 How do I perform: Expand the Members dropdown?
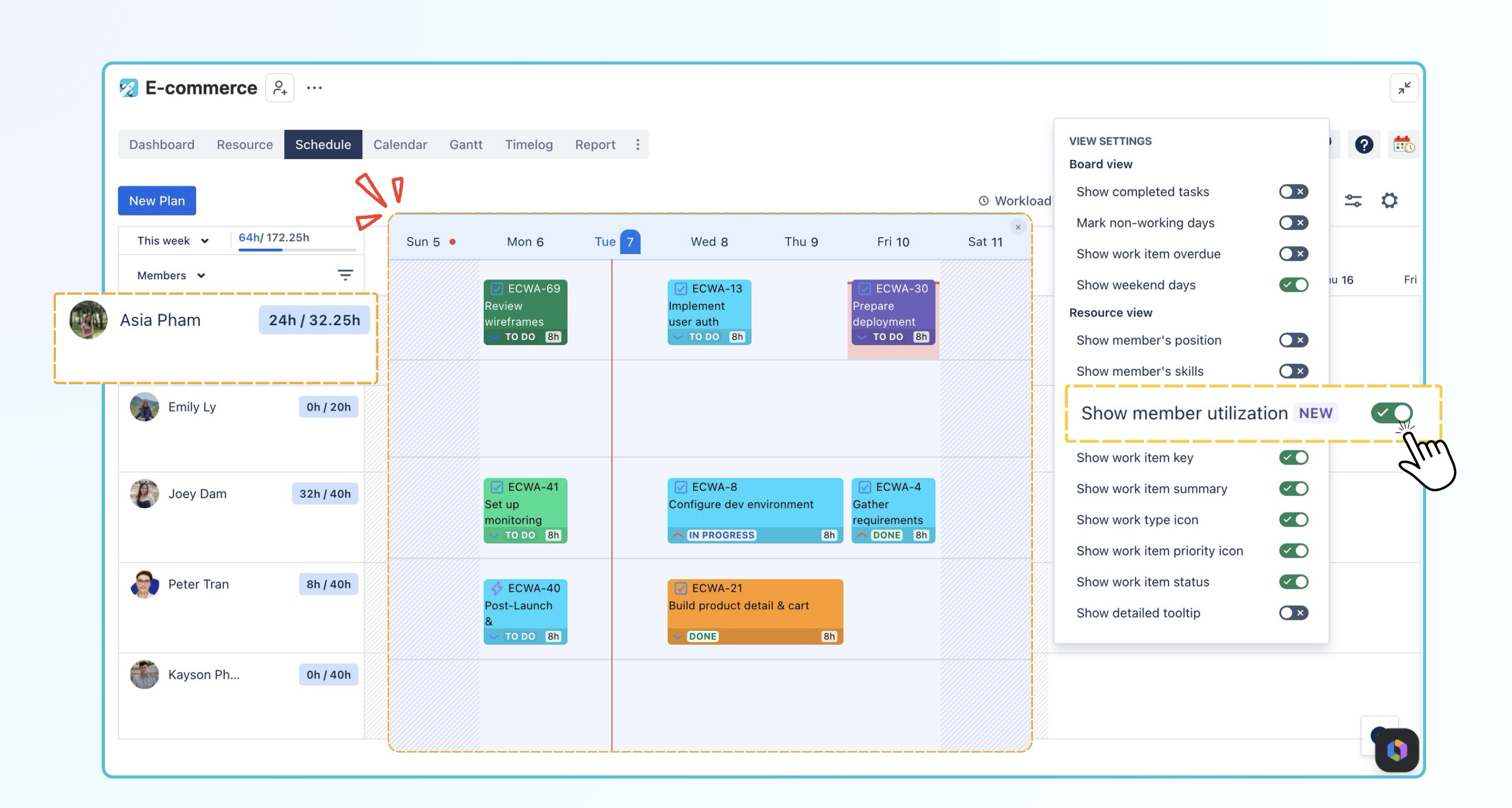(x=171, y=276)
